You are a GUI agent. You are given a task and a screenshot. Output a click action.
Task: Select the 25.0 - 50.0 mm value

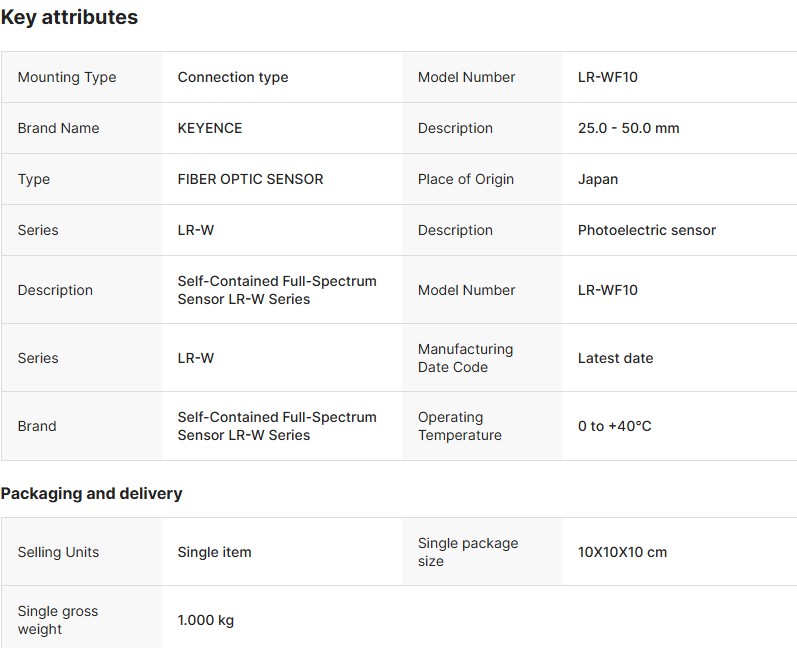tap(628, 128)
